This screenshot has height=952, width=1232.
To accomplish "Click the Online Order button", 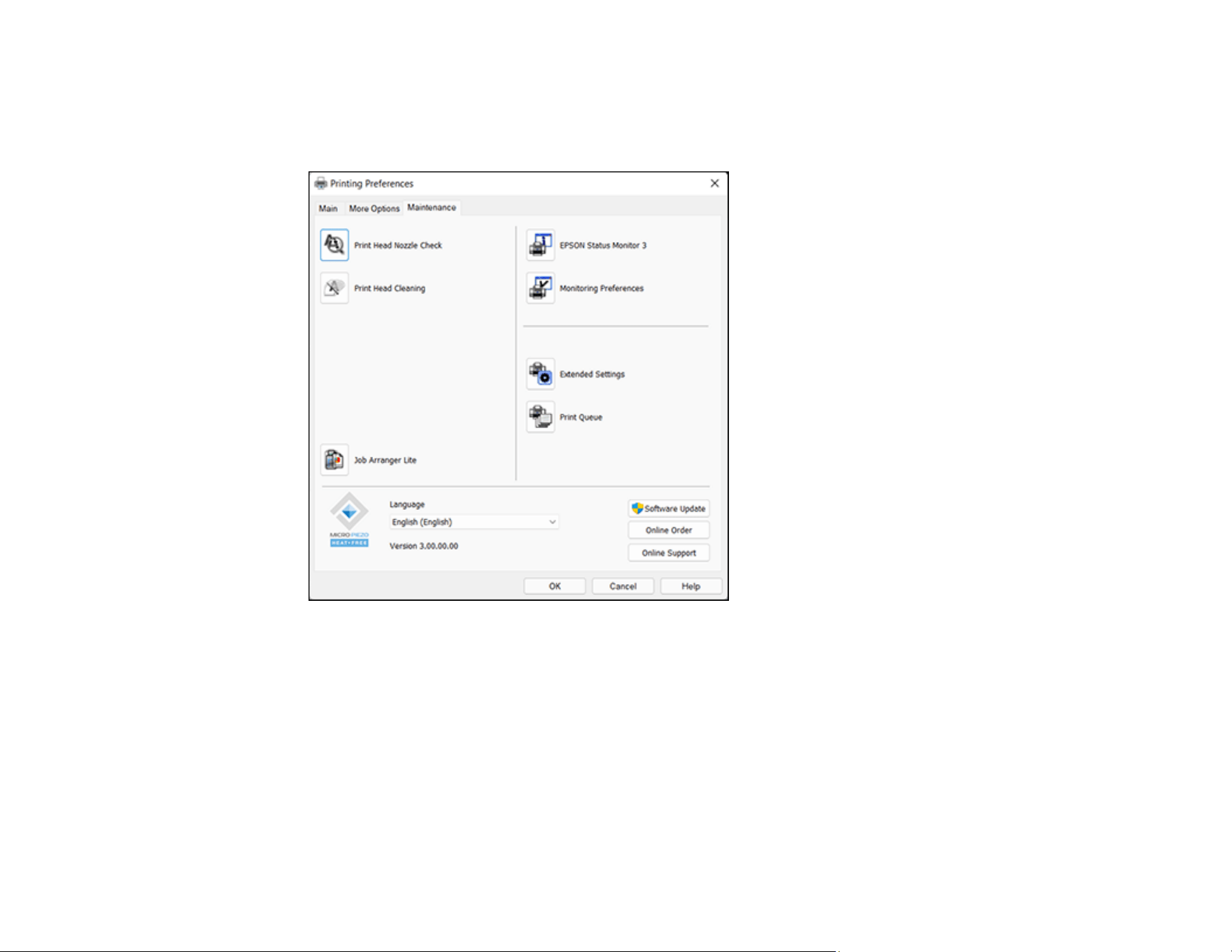I will (669, 530).
